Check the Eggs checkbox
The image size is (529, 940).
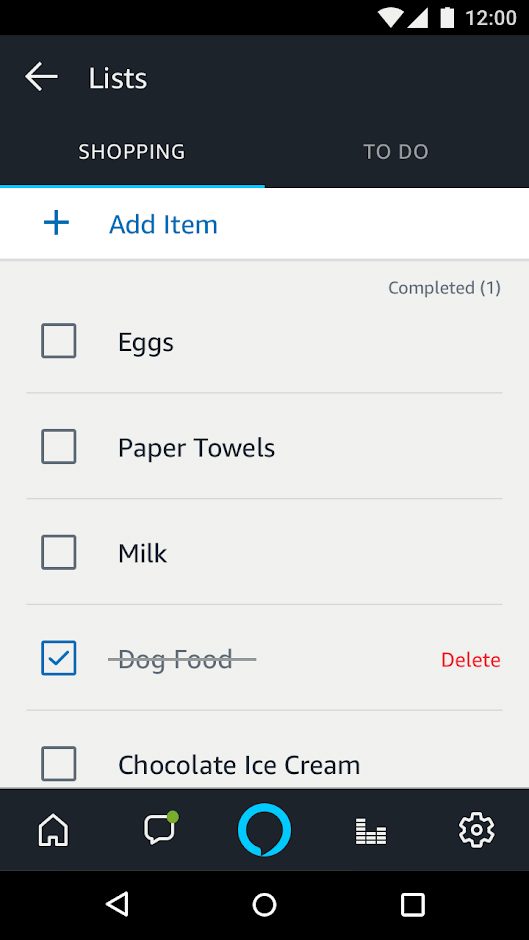59,341
